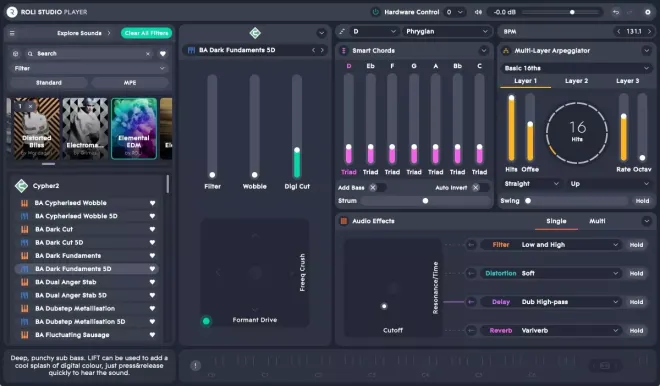
Task: Select the Standard preset type
Action: (49, 83)
